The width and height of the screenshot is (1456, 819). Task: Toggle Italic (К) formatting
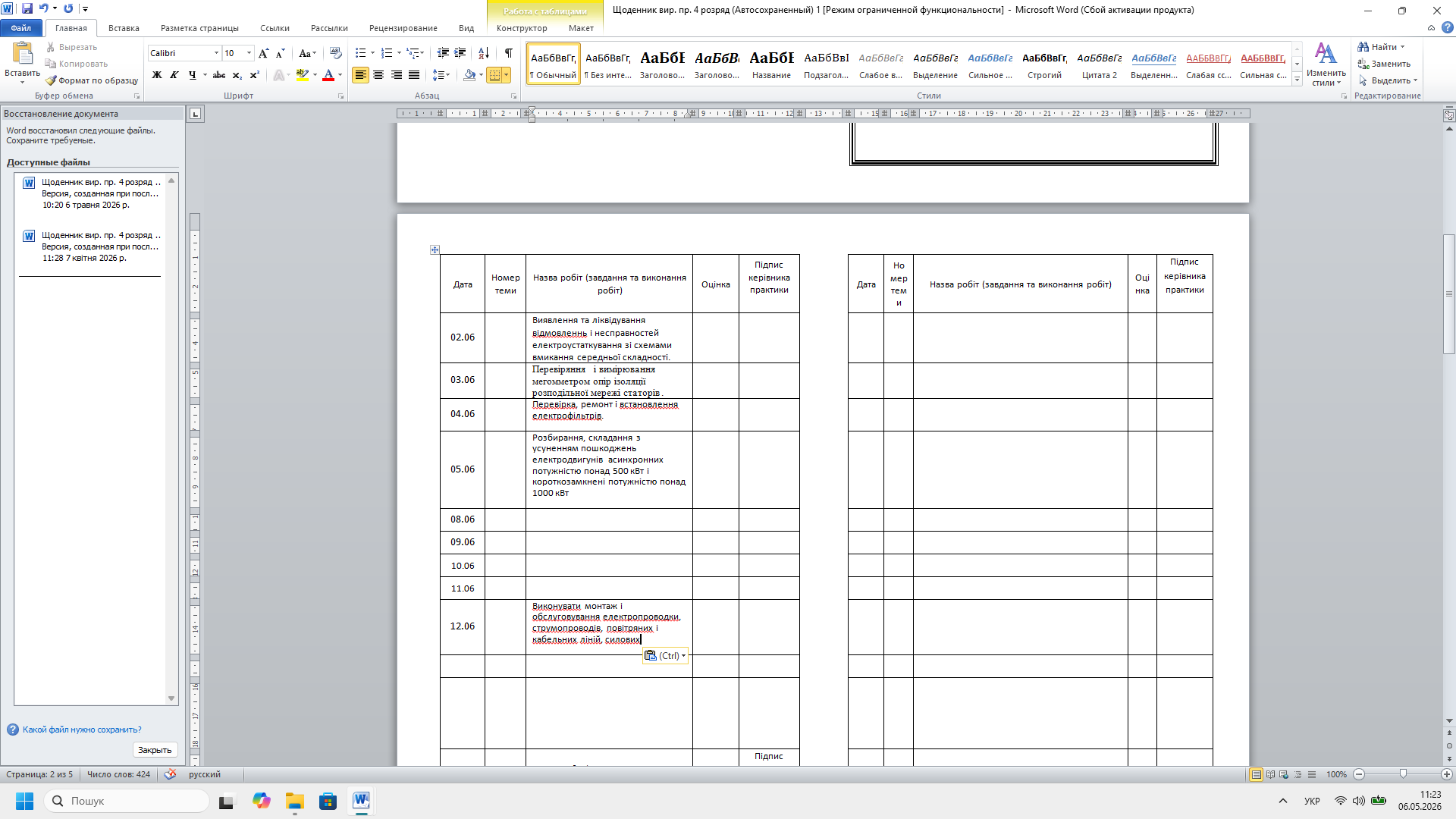click(174, 75)
